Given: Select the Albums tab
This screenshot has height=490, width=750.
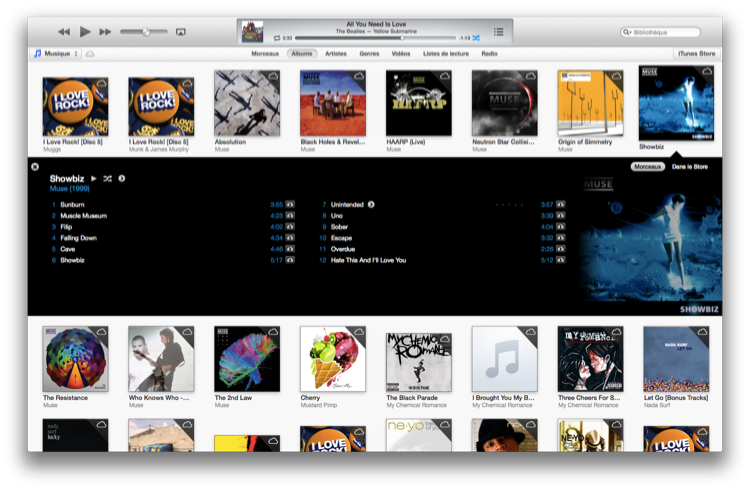Looking at the screenshot, I should 302,54.
